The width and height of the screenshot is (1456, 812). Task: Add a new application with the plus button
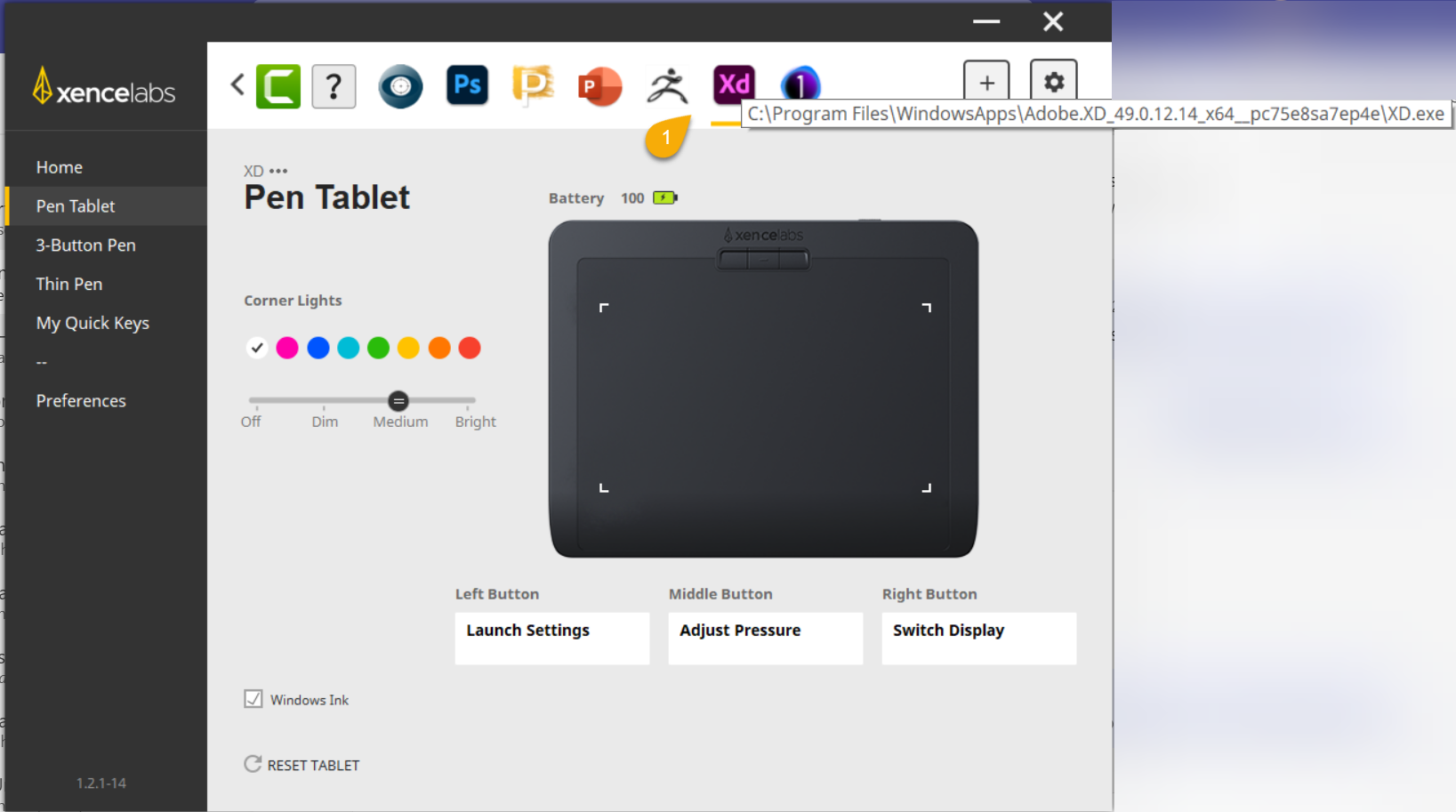987,83
